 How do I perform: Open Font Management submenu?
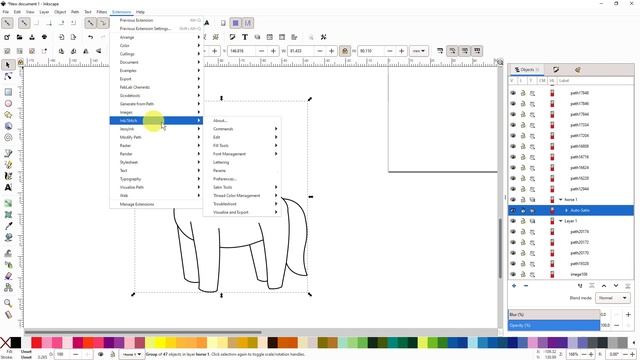click(x=242, y=154)
